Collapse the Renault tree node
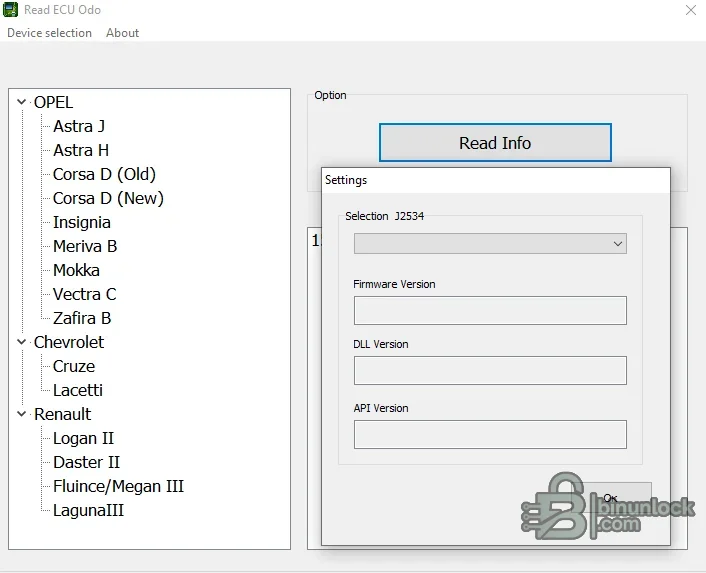This screenshot has height=573, width=706. pos(21,414)
